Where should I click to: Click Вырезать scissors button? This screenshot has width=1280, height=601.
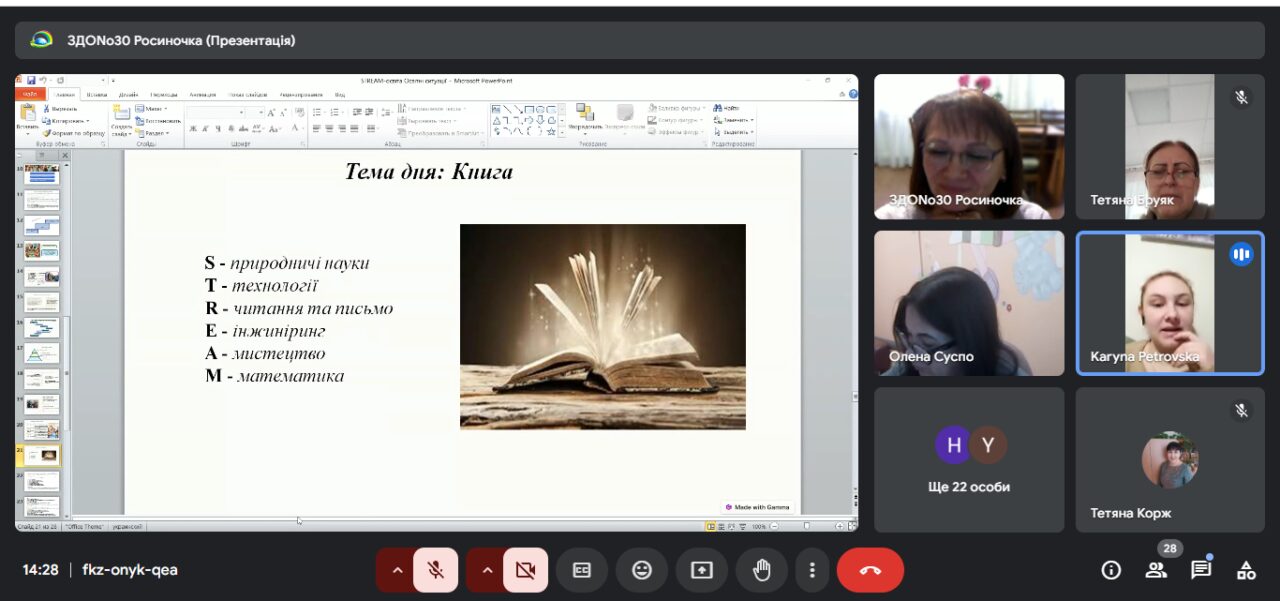[x=61, y=109]
